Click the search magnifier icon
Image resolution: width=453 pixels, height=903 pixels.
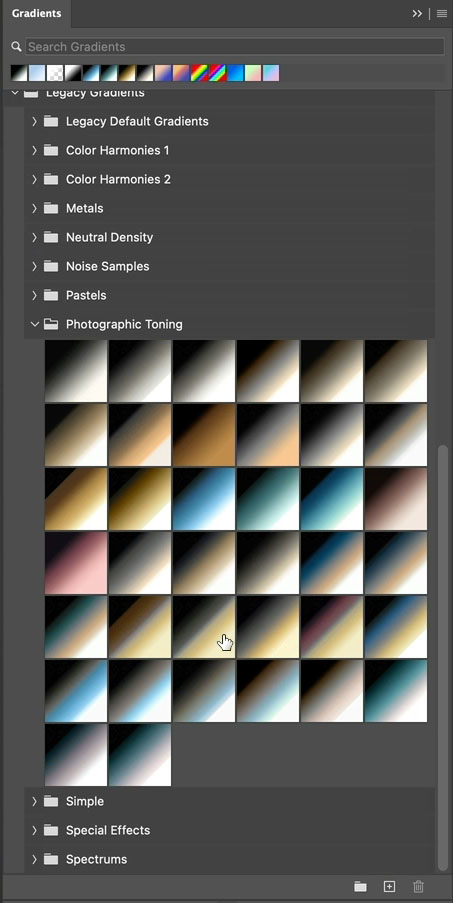click(x=17, y=47)
